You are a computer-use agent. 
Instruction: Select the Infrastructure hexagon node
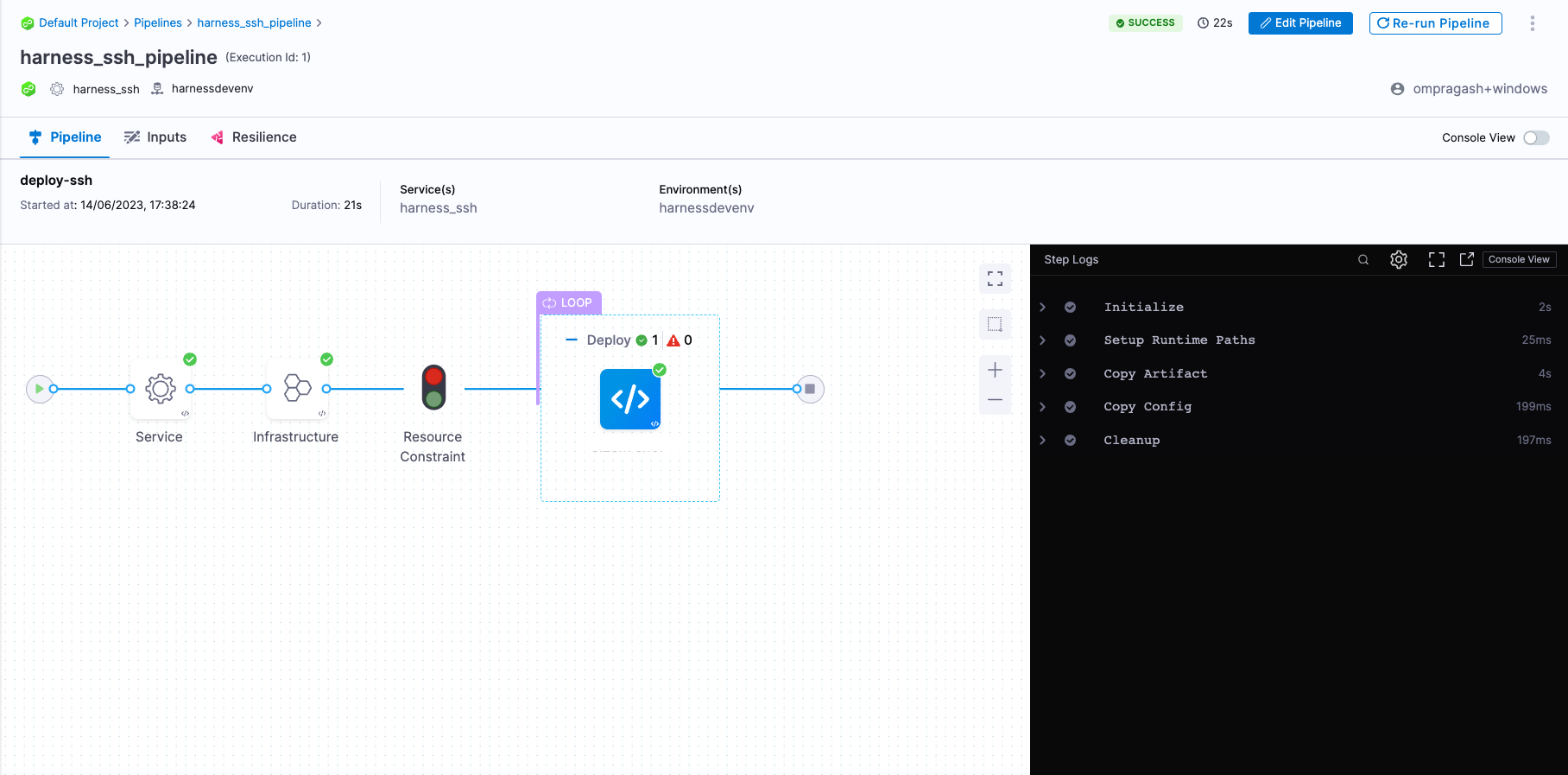pyautogui.click(x=297, y=389)
